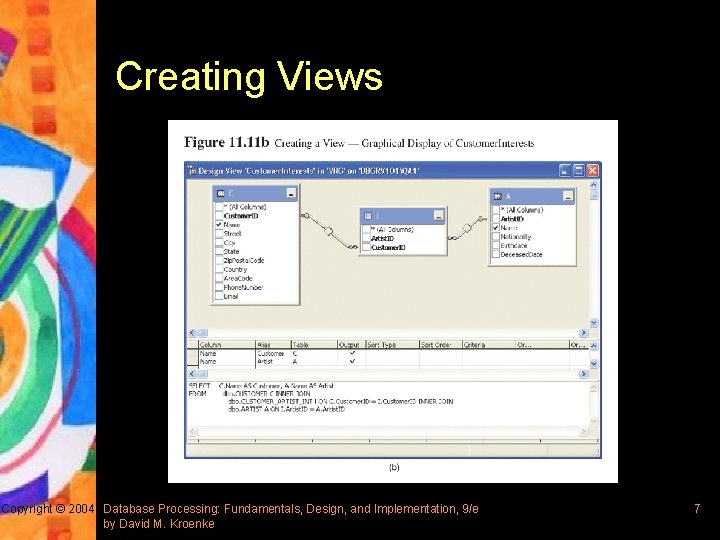This screenshot has height=540, width=720.
Task: Check Birthdate in table A
Action: 496,246
